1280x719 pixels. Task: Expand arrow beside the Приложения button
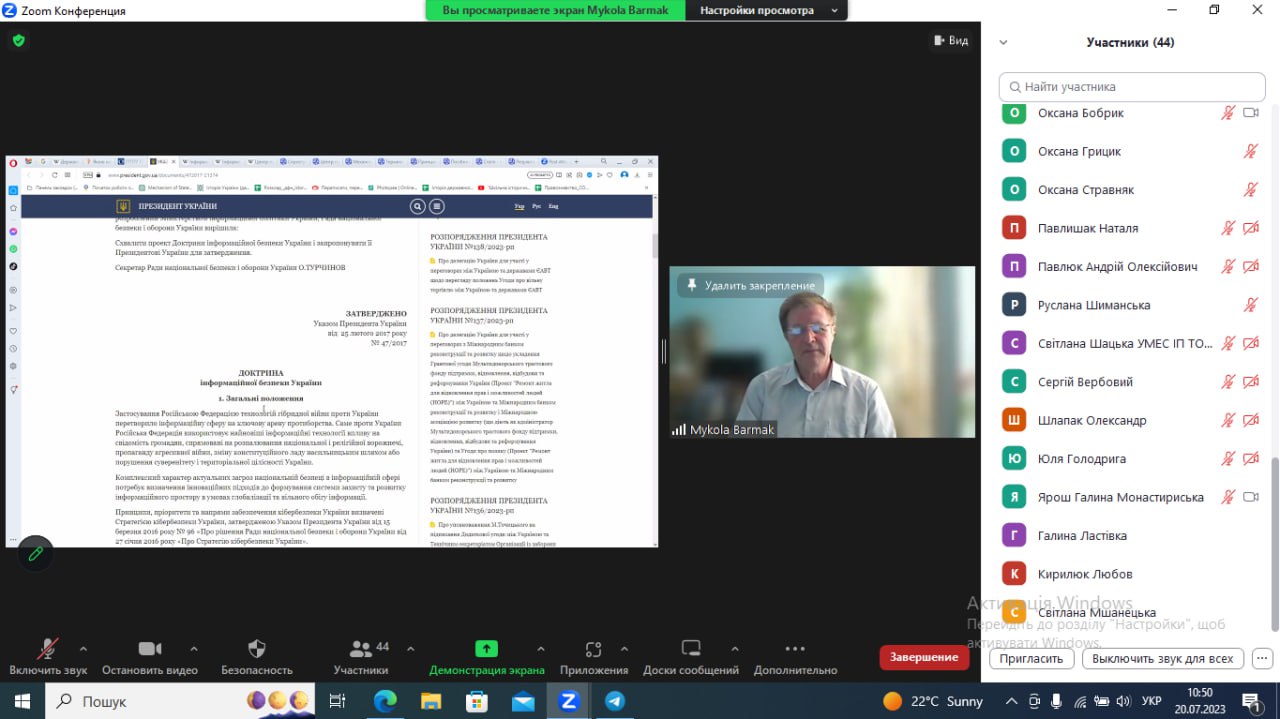625,648
